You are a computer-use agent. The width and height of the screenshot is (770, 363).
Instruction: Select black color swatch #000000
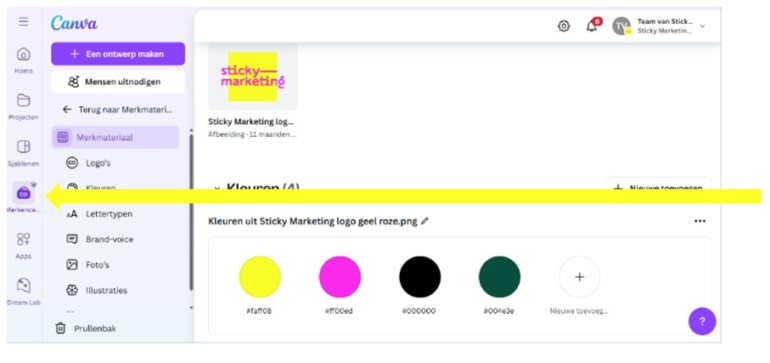coord(420,277)
